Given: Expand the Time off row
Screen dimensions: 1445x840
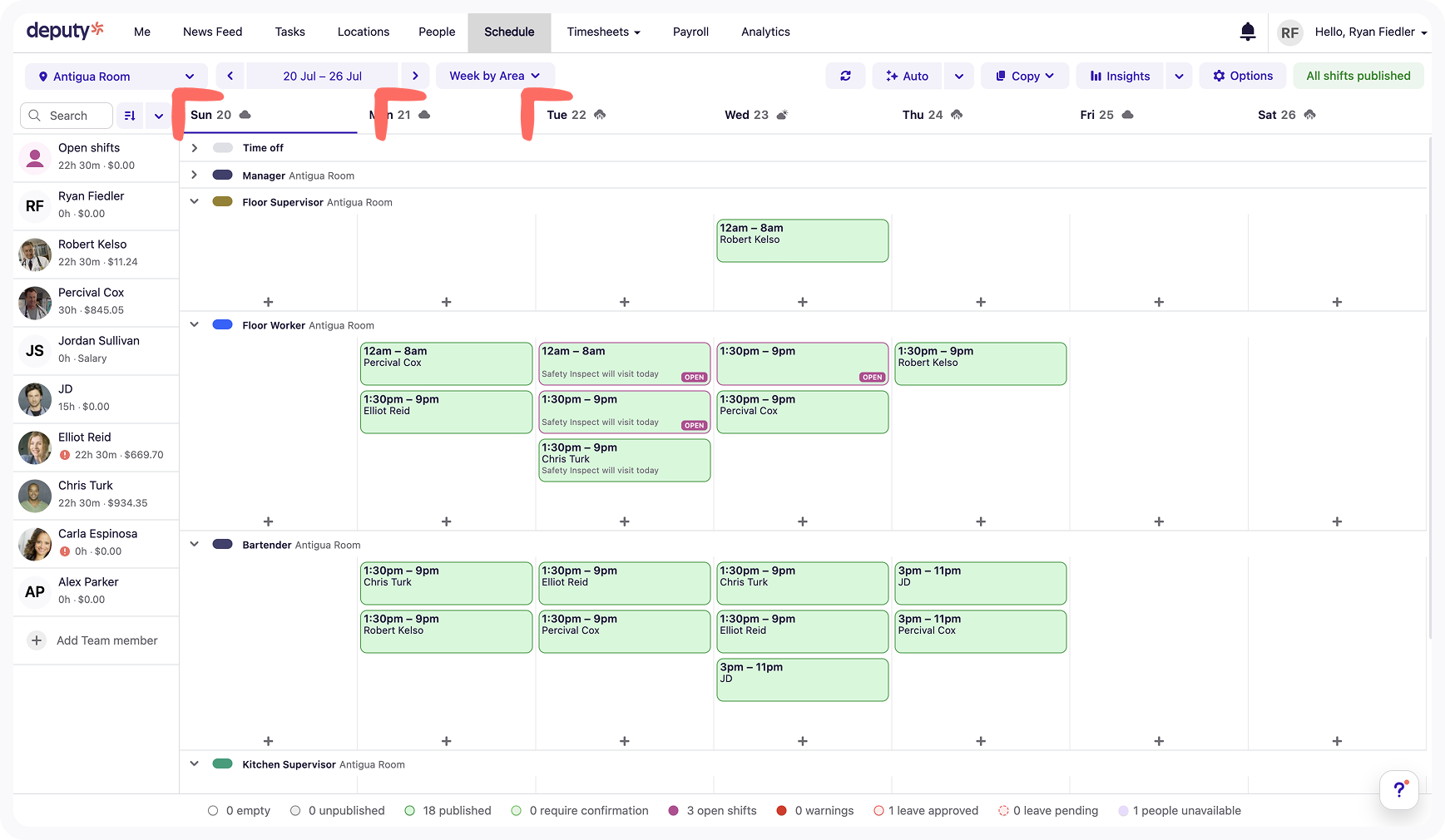Looking at the screenshot, I should tap(194, 148).
